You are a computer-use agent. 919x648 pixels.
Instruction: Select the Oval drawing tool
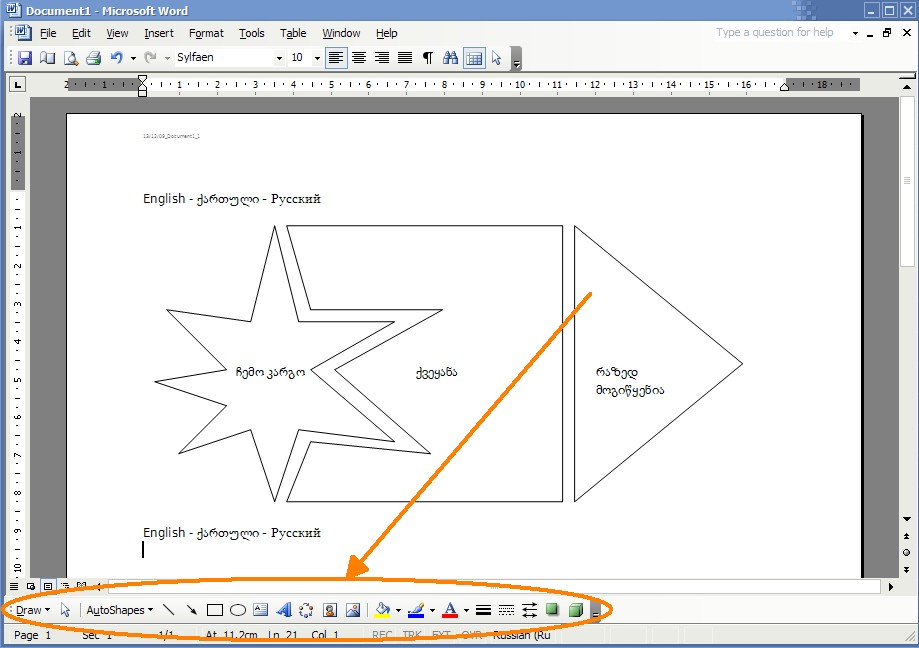[238, 610]
